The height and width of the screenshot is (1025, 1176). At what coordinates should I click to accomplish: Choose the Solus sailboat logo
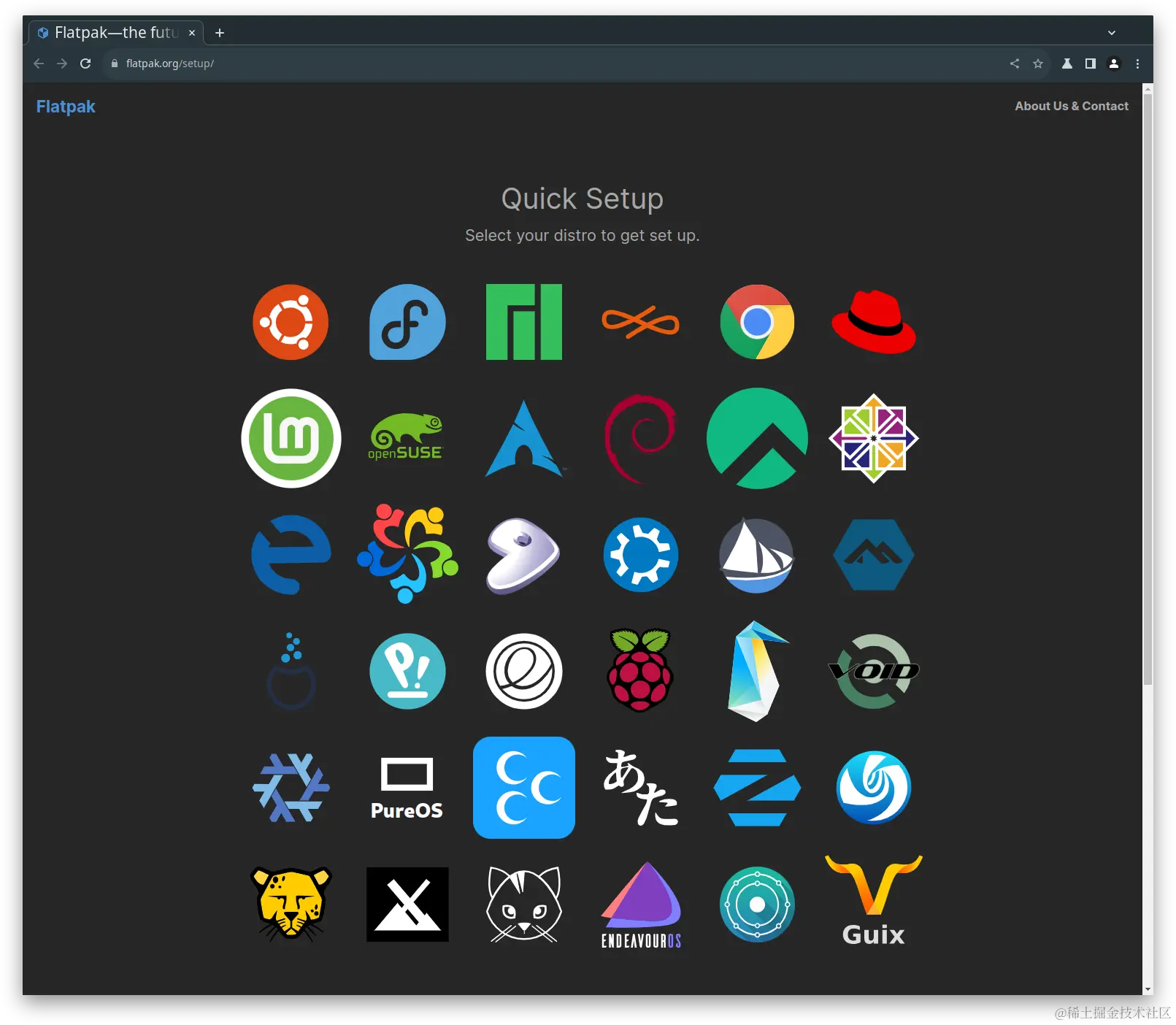click(x=756, y=555)
